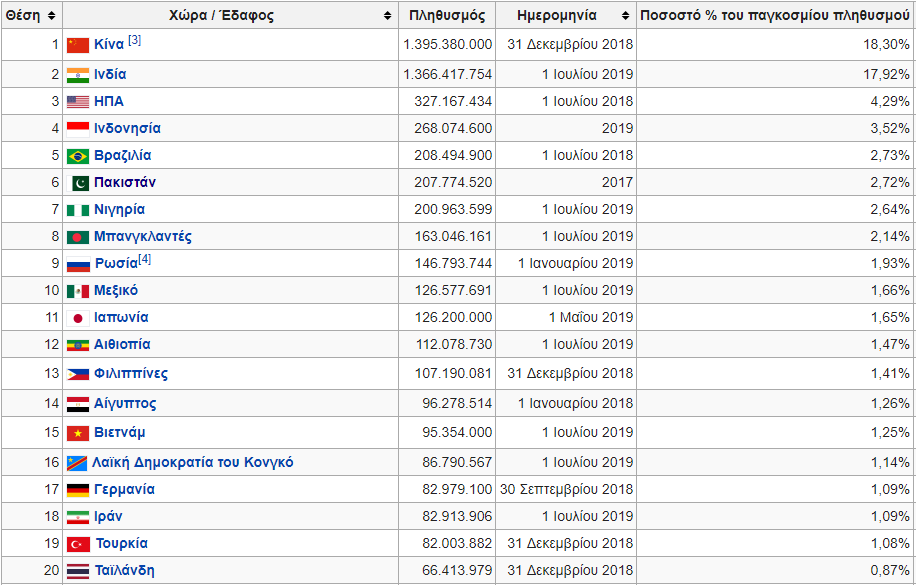916x585 pixels.
Task: Open the Ταϊλάνδη country link
Action: (124, 570)
